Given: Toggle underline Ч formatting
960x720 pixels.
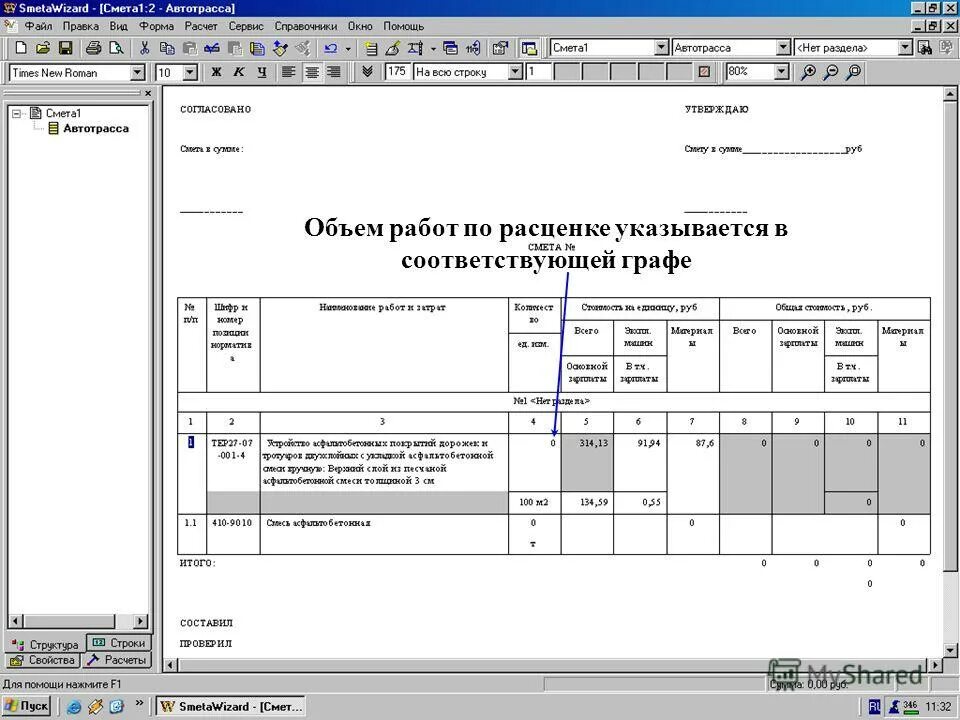Looking at the screenshot, I should pyautogui.click(x=261, y=72).
